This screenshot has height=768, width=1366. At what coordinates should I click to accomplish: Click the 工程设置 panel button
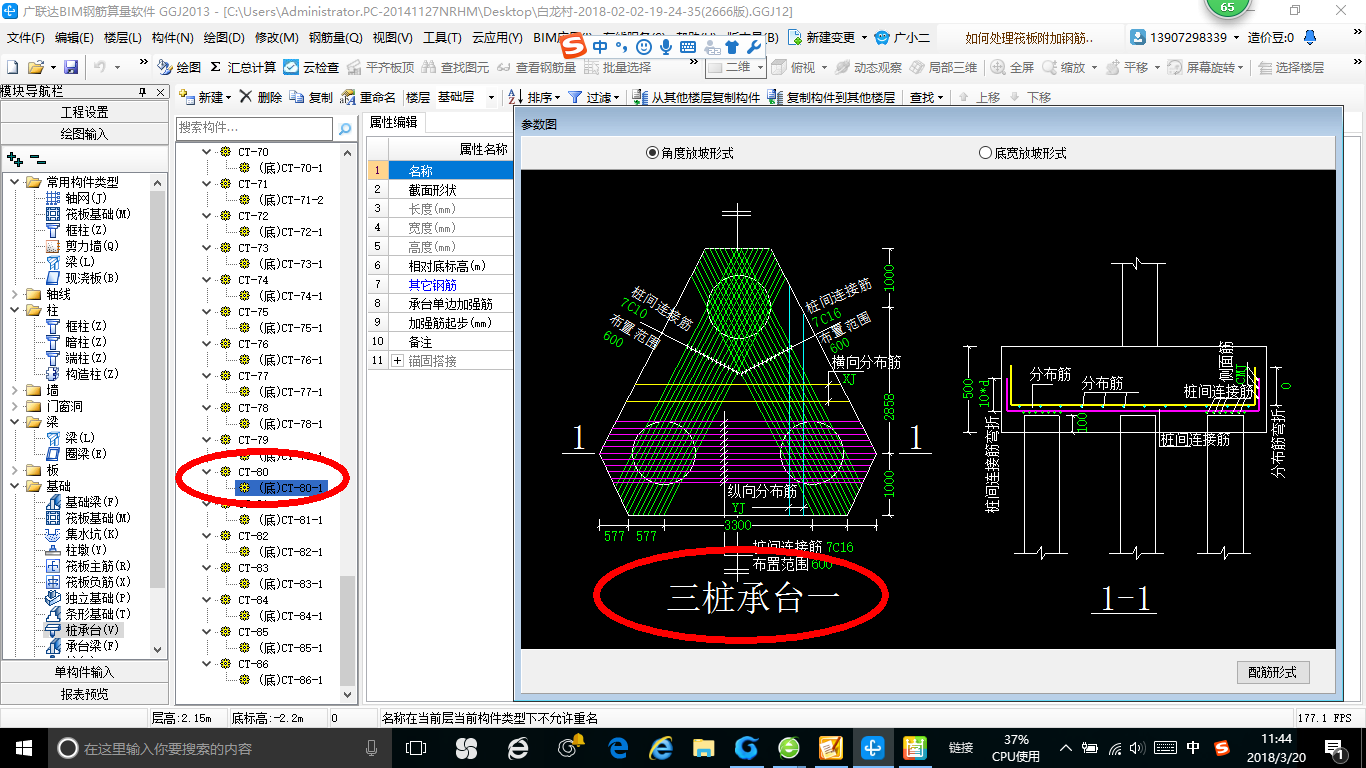coord(84,112)
